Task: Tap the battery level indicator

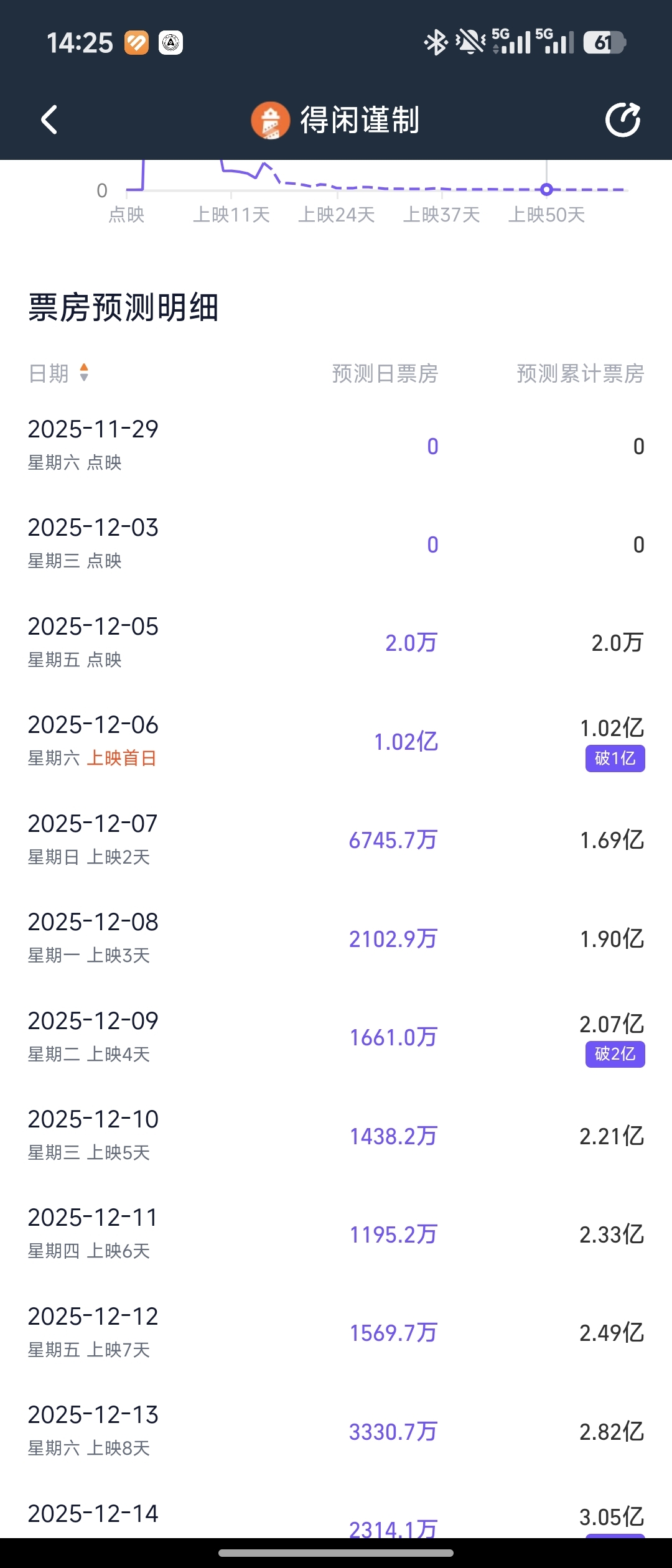Action: pos(604,42)
